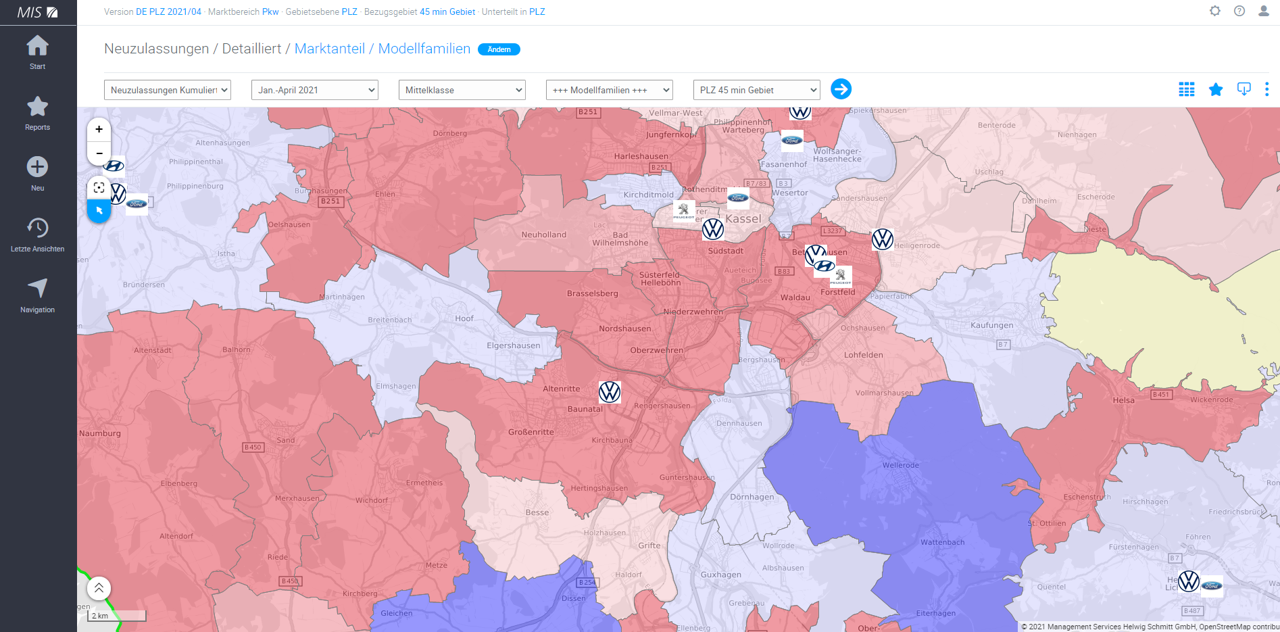Open the Jan.-April 2021 period dropdown
The height and width of the screenshot is (632, 1280).
(x=314, y=90)
